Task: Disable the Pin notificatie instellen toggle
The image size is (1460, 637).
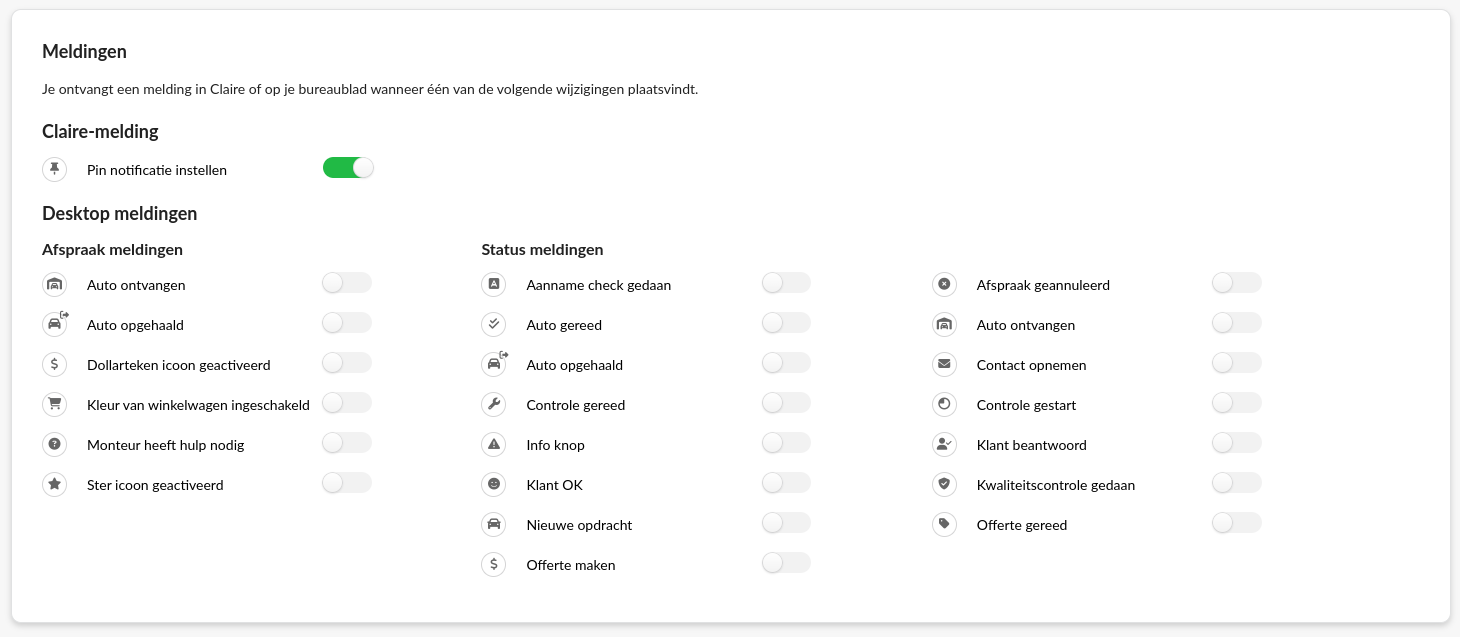Action: 348,168
